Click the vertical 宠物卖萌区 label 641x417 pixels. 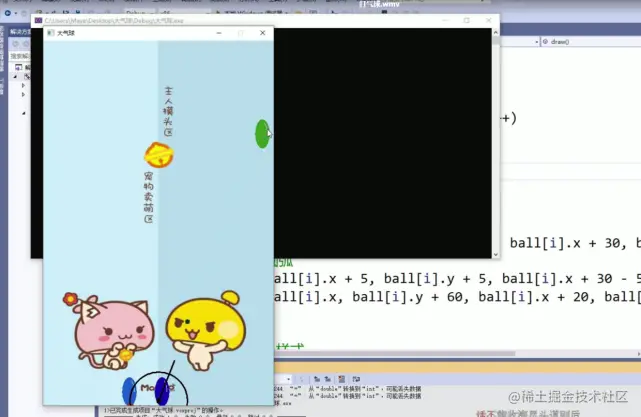coord(149,197)
